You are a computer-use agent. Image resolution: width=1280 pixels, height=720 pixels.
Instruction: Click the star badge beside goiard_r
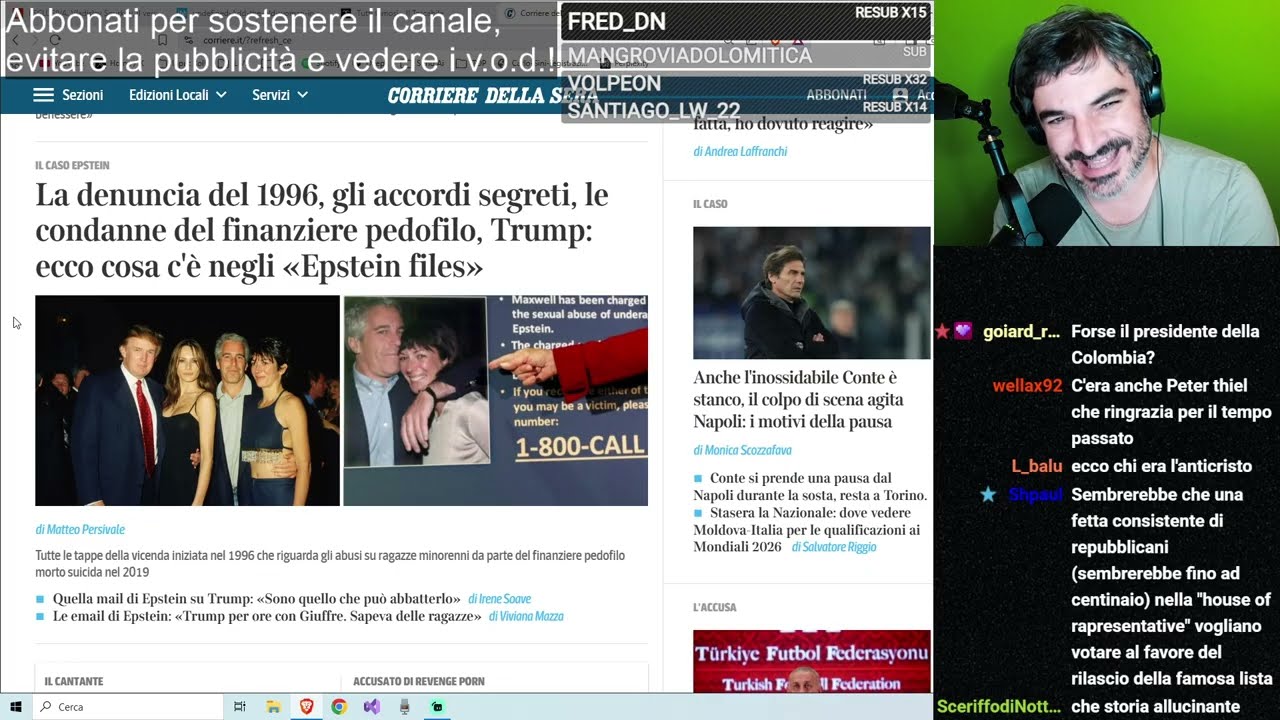942,332
